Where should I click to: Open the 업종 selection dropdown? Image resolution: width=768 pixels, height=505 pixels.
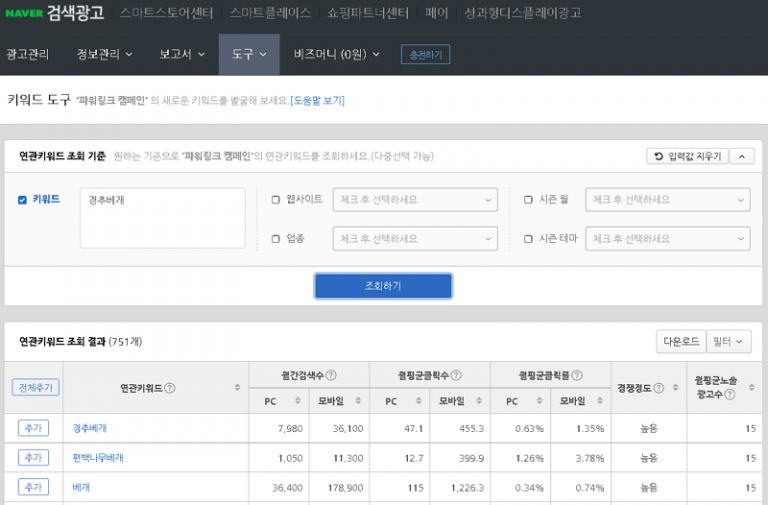pos(414,239)
